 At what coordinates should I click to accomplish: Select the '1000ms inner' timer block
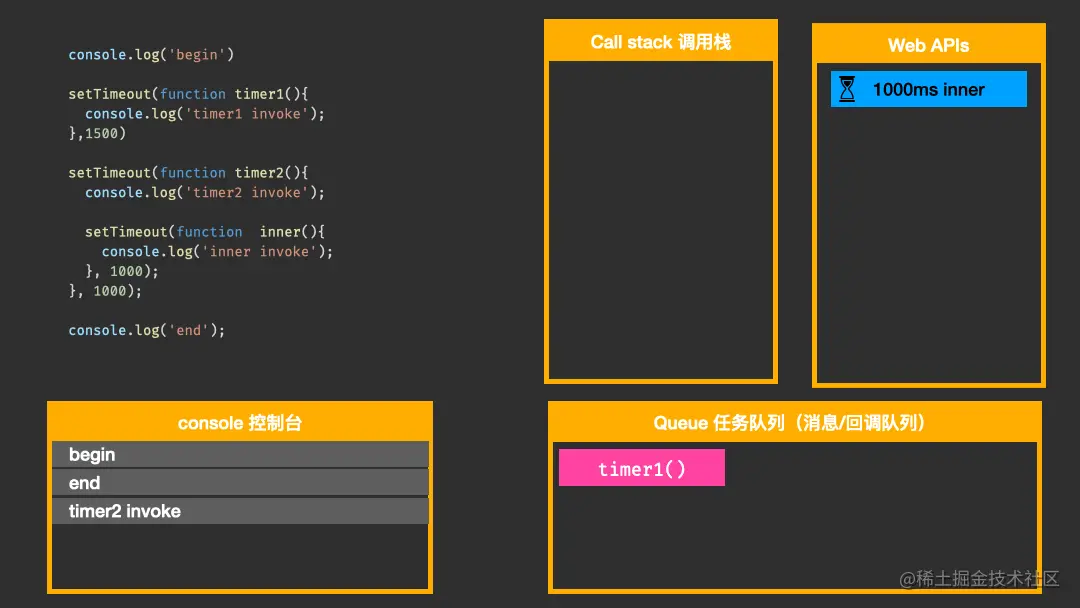pyautogui.click(x=928, y=89)
